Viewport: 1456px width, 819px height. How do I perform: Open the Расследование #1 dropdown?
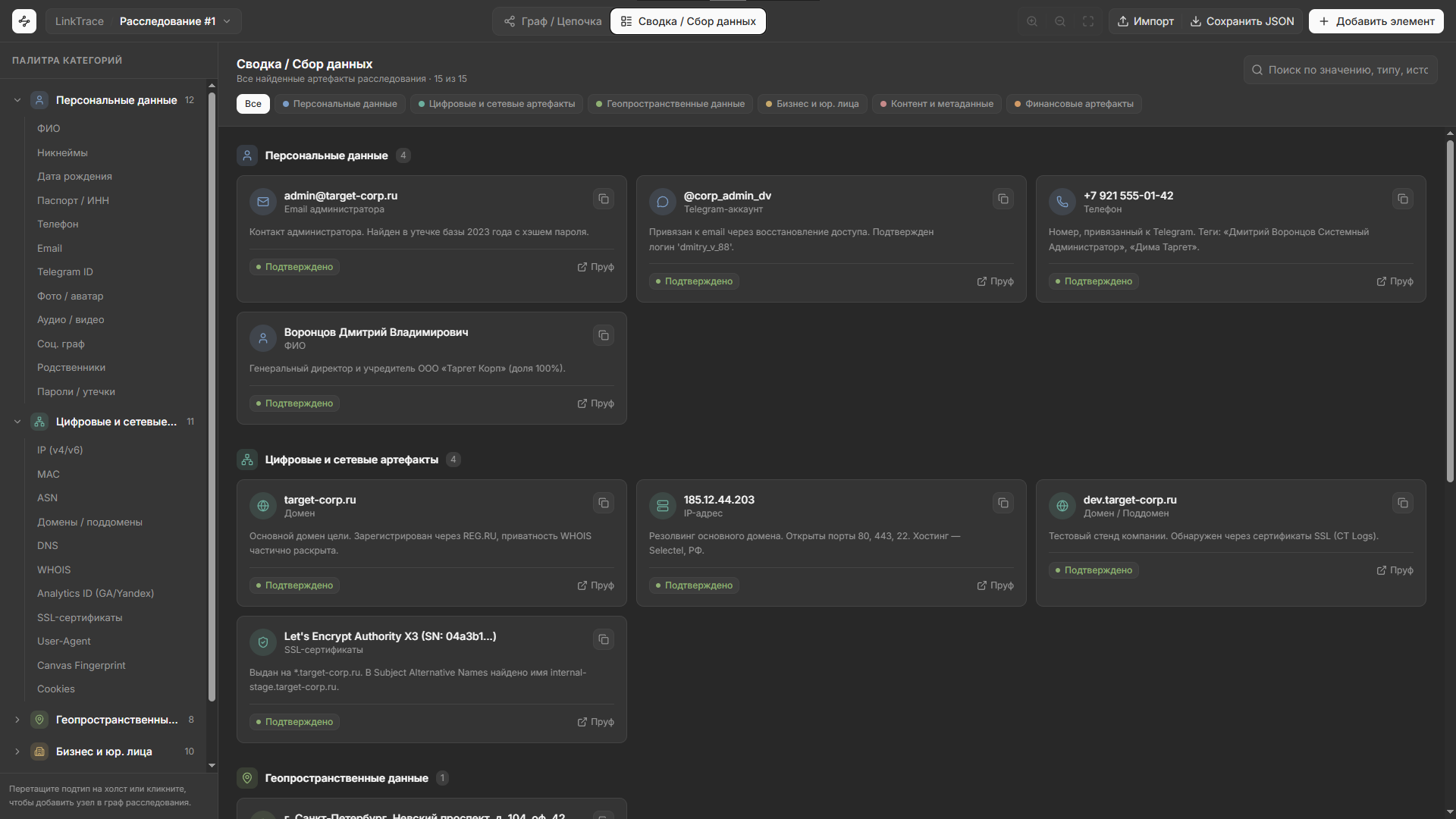coord(175,21)
